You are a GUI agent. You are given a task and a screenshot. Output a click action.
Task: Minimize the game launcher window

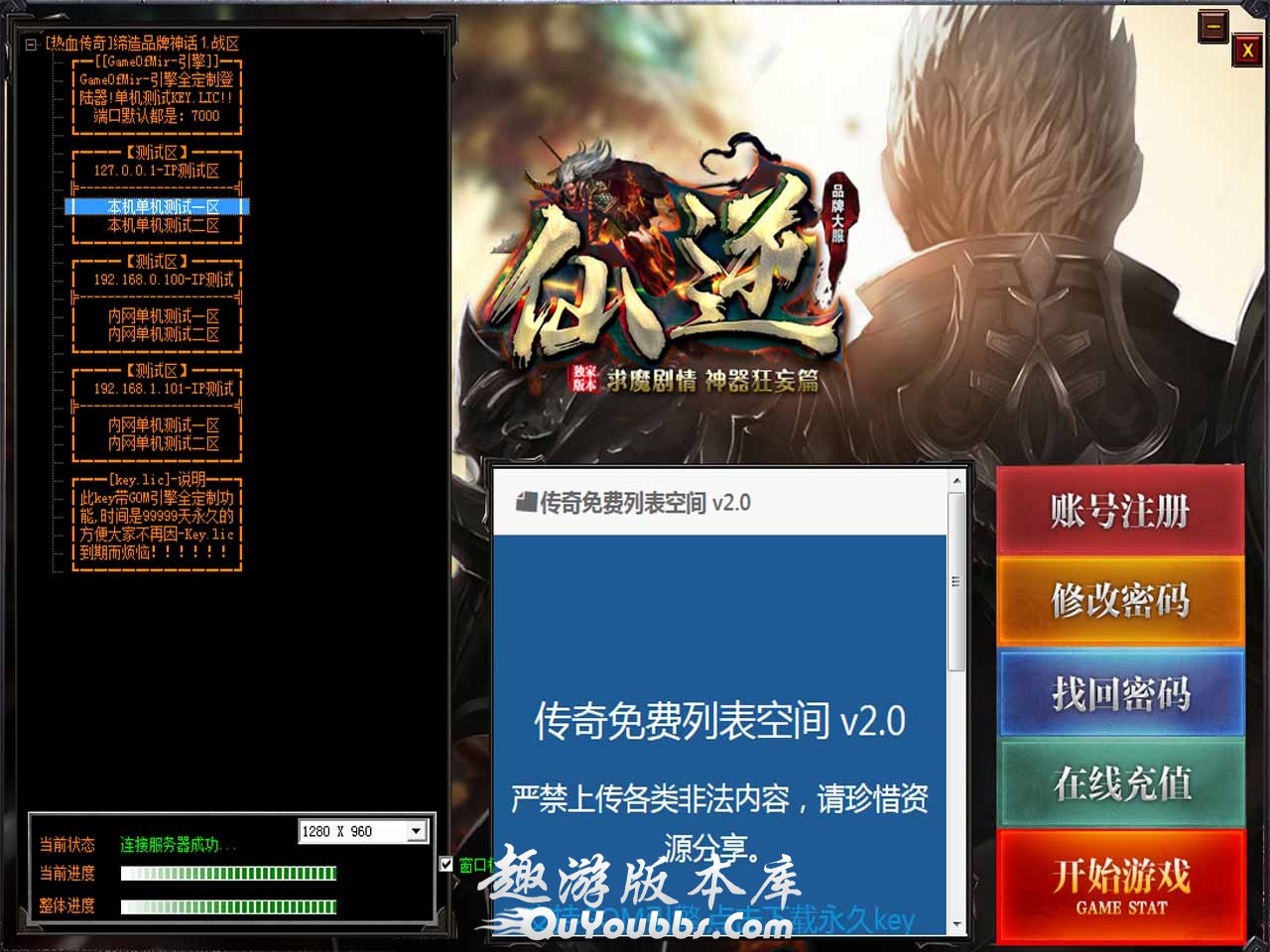[x=1212, y=27]
